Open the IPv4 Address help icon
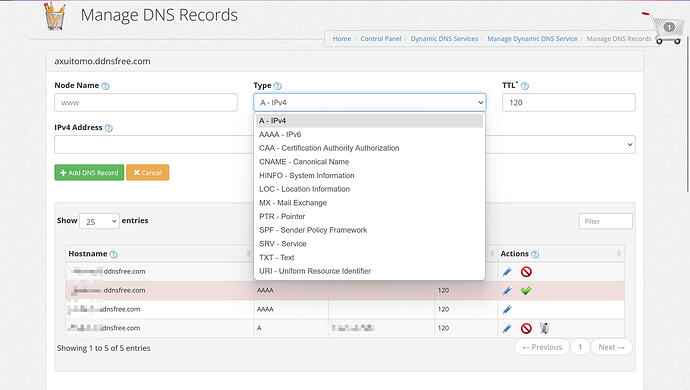The height and width of the screenshot is (390, 690). [109, 128]
